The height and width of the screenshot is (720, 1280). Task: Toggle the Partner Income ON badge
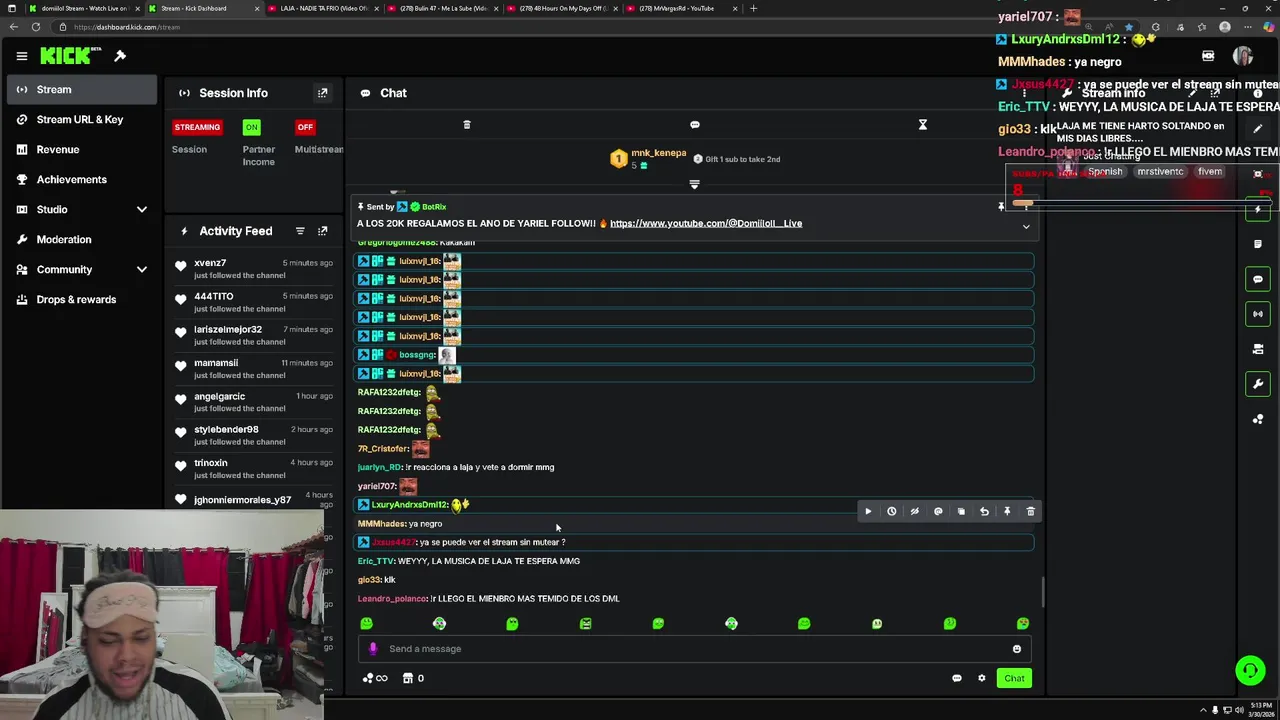(x=251, y=127)
